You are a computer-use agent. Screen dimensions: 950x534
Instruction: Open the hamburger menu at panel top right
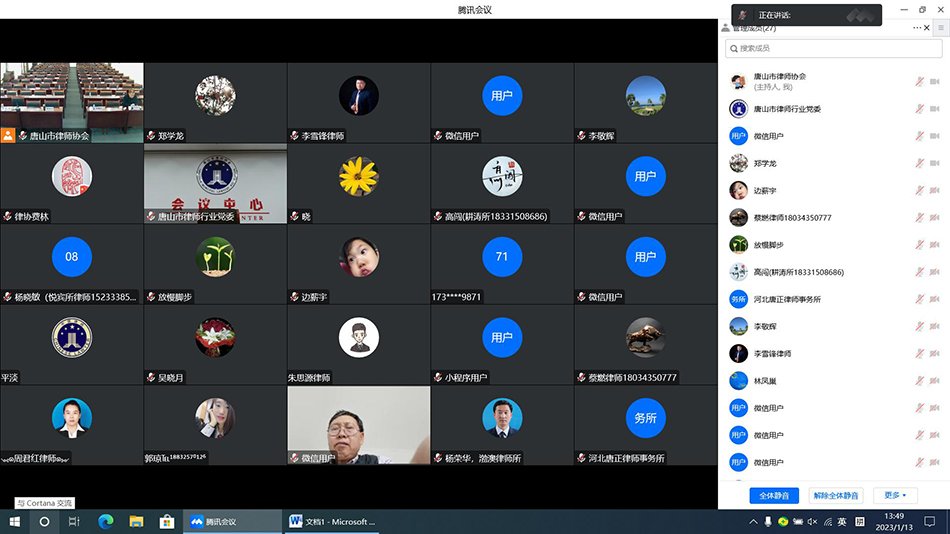click(941, 28)
